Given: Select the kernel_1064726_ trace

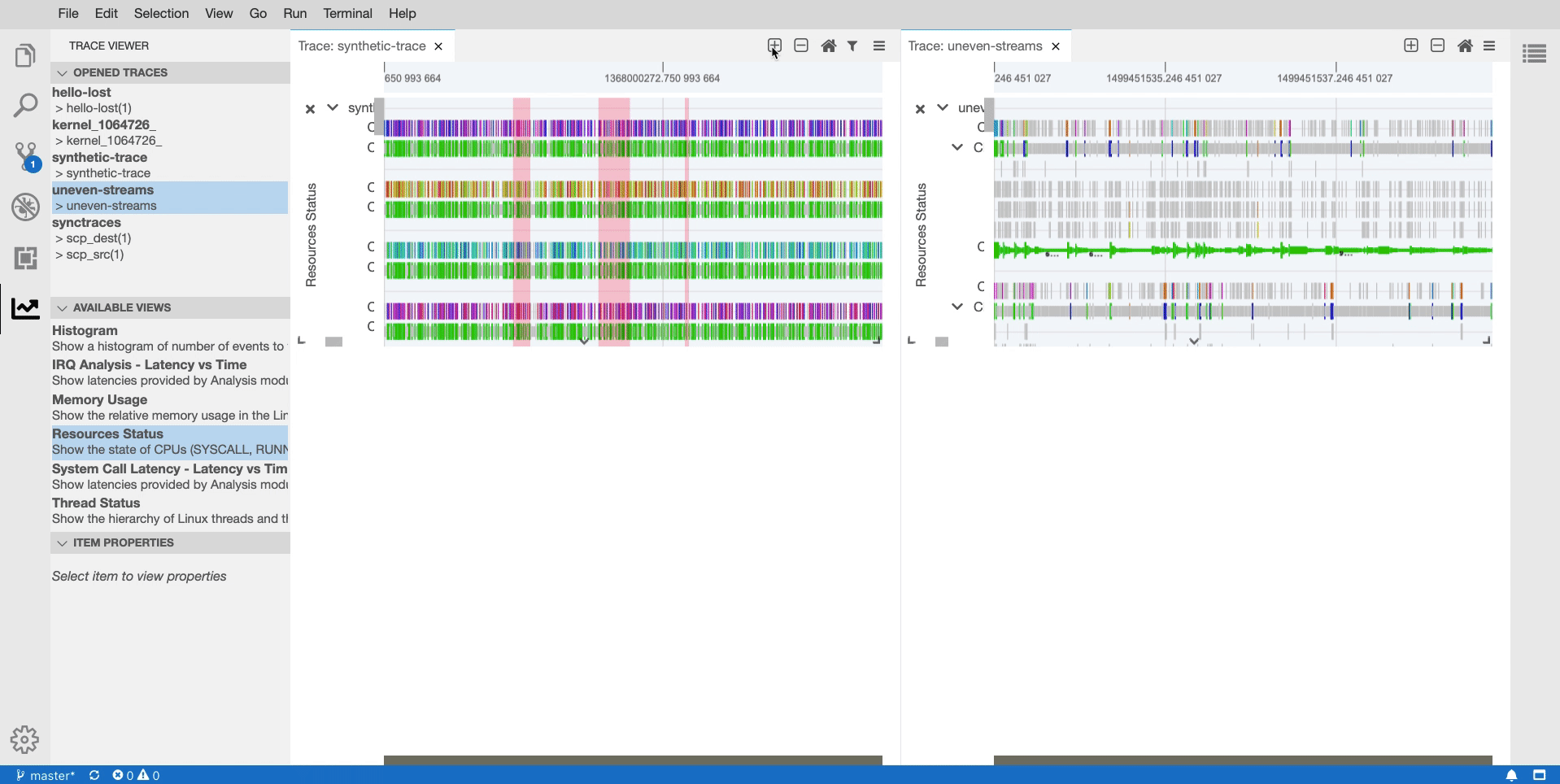Looking at the screenshot, I should click(x=170, y=133).
